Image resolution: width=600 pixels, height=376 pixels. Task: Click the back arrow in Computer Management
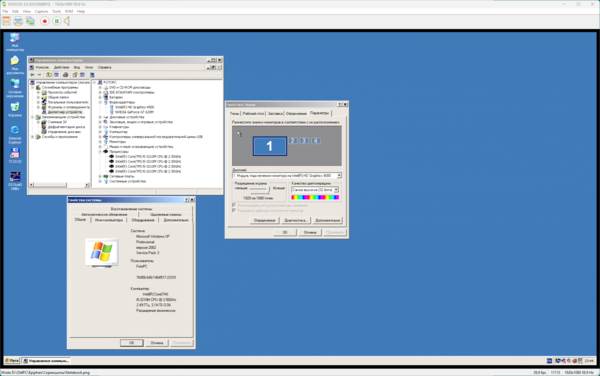33,75
